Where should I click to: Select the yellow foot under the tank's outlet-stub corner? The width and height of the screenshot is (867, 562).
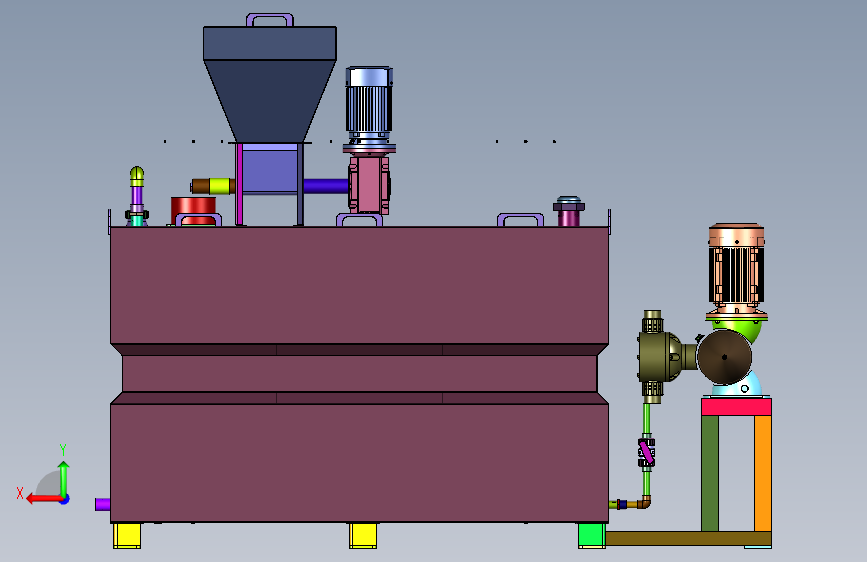coord(127,535)
